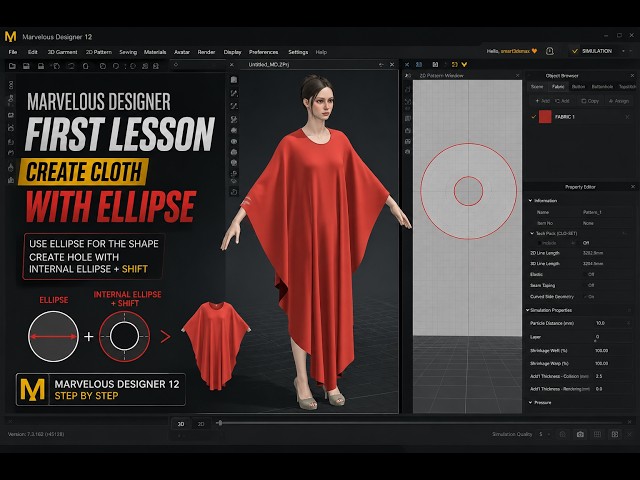640x480 pixels.
Task: Select the Untitled_MD.ZPrj document tab
Action: coord(269,64)
